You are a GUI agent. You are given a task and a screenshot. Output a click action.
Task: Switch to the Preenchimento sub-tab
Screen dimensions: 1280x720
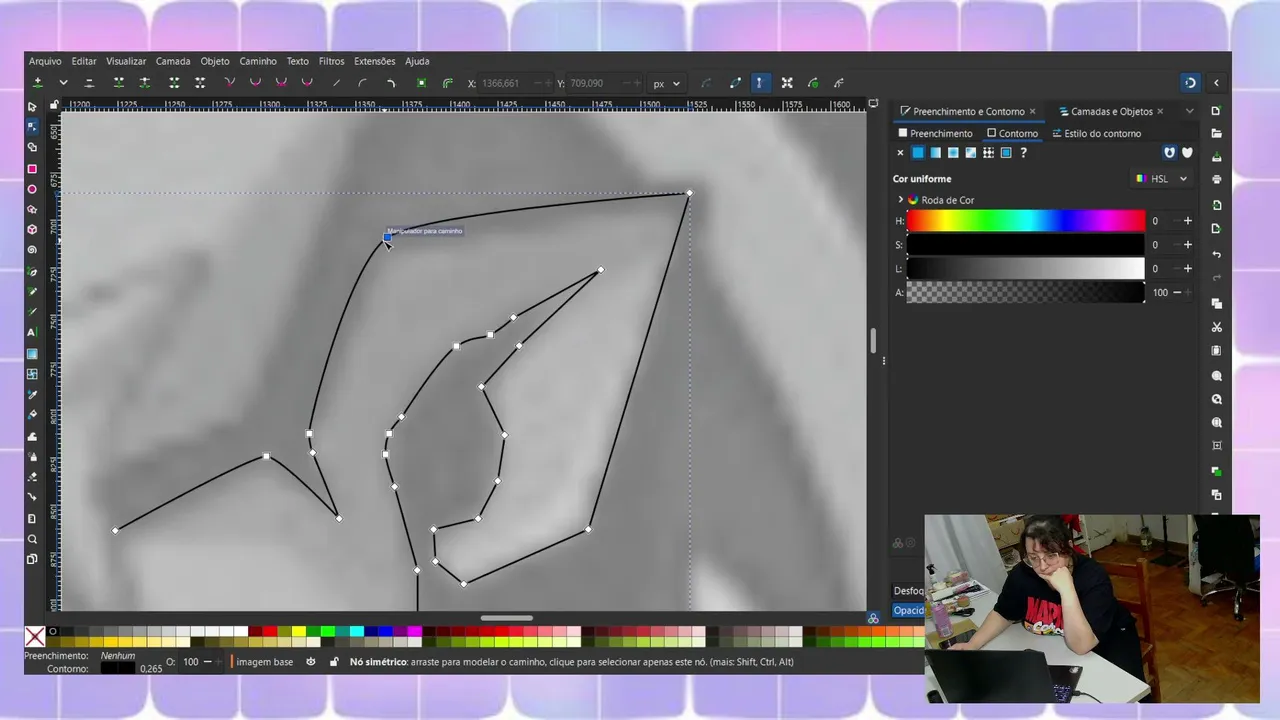[935, 133]
